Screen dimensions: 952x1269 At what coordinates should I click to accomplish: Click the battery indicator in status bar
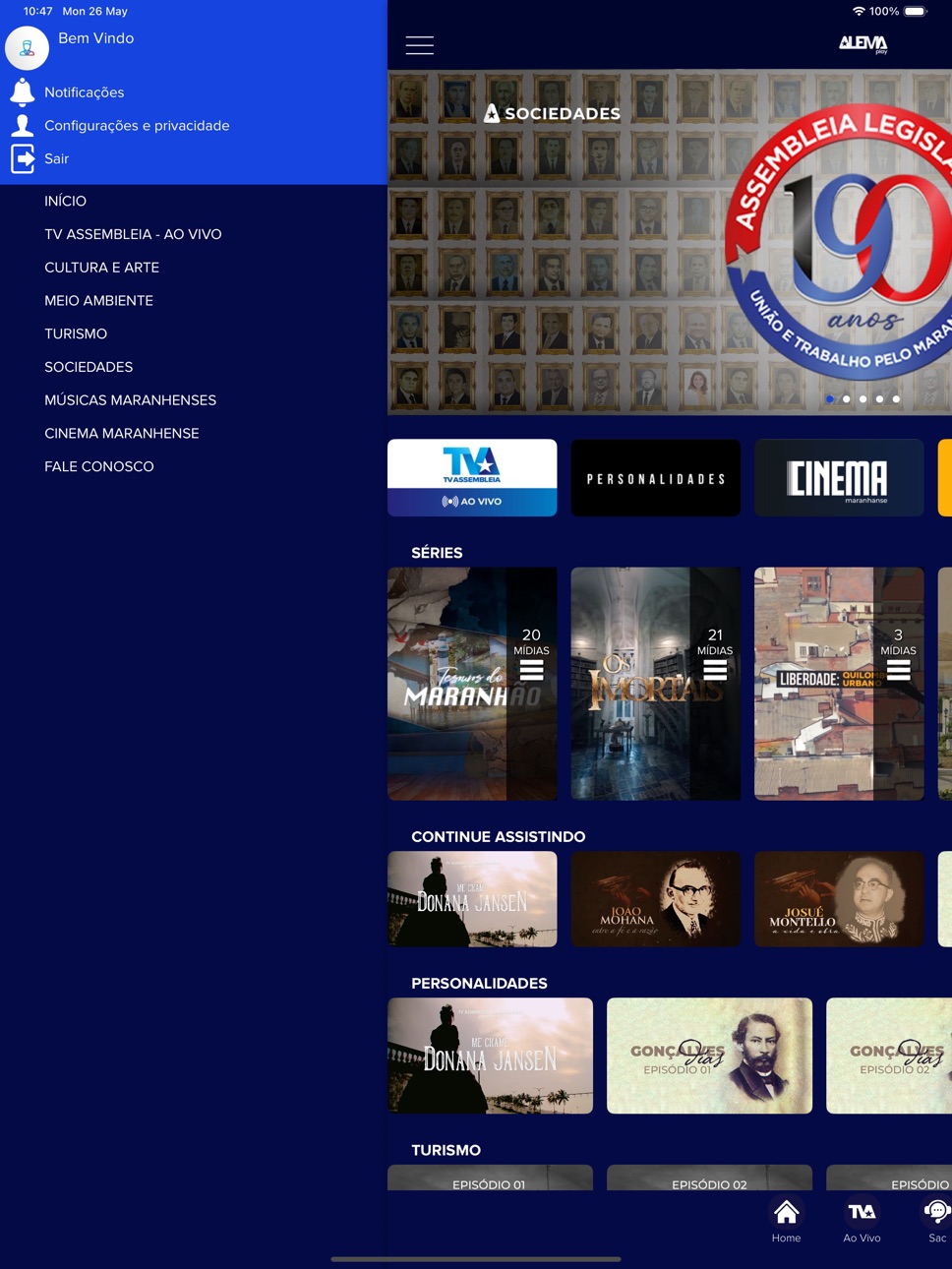pyautogui.click(x=916, y=11)
